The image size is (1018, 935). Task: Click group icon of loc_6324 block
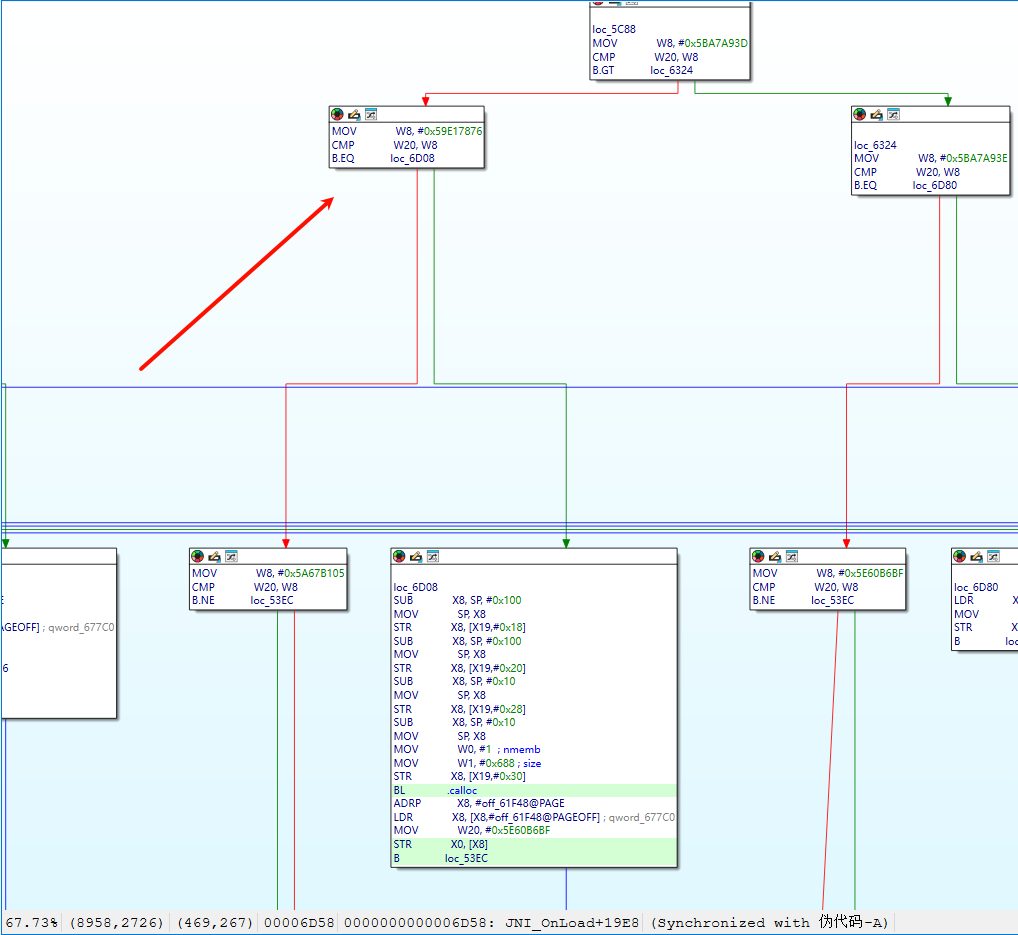[x=893, y=114]
